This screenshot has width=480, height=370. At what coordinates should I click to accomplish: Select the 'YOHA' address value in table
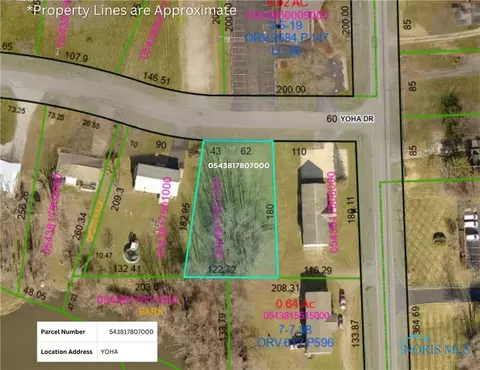(x=109, y=352)
